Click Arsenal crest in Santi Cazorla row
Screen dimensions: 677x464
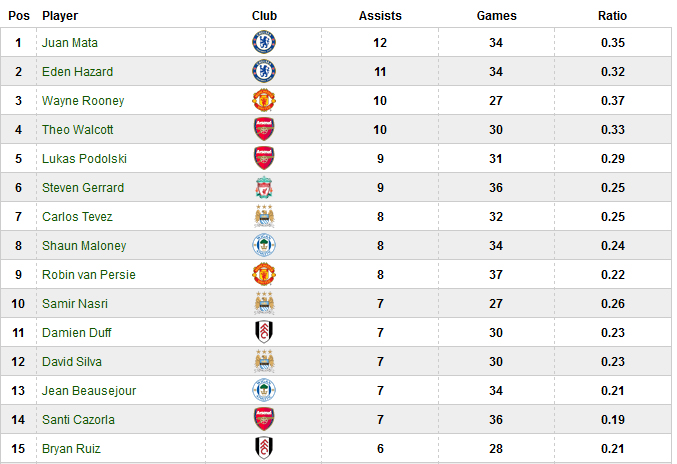pyautogui.click(x=264, y=419)
